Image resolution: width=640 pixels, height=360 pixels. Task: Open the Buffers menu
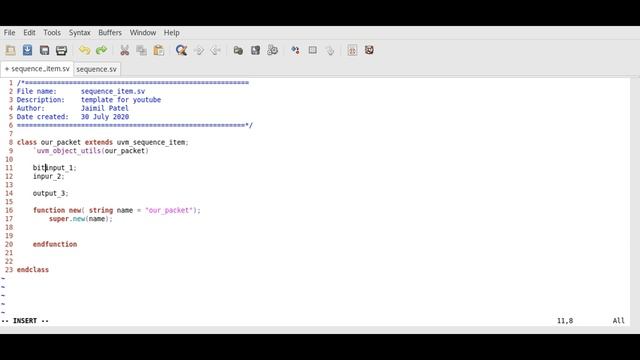coord(110,33)
